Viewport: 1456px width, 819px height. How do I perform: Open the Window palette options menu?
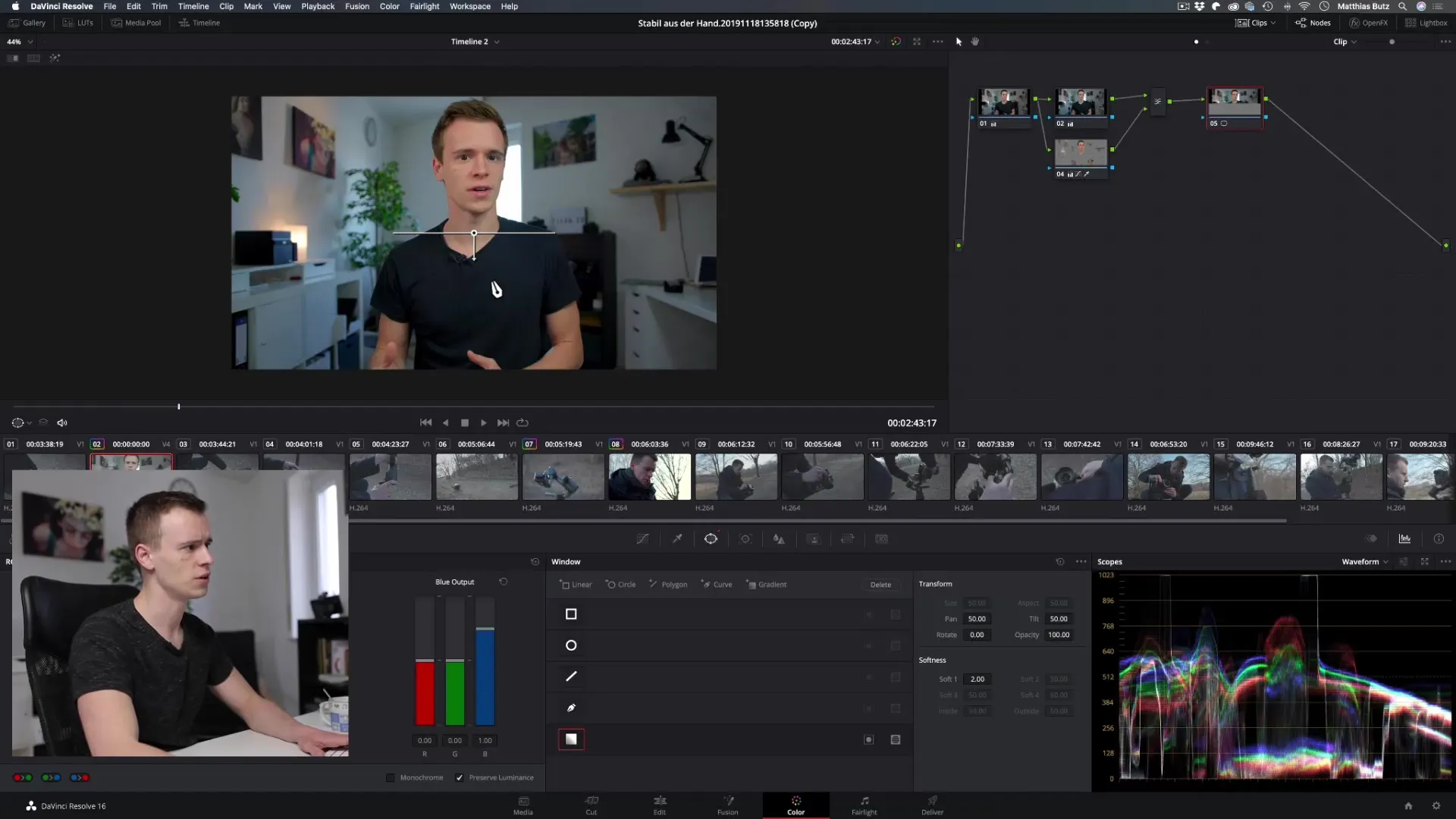coord(1081,562)
